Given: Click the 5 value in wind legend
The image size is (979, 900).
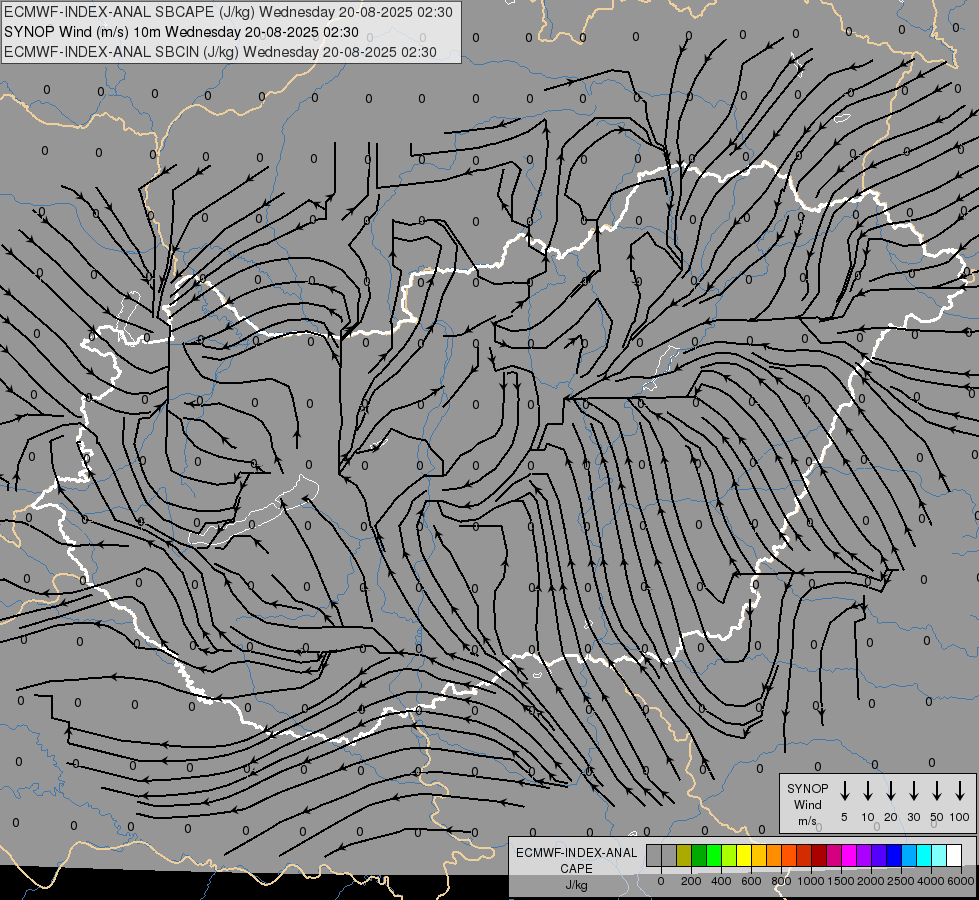Looking at the screenshot, I should click(844, 817).
